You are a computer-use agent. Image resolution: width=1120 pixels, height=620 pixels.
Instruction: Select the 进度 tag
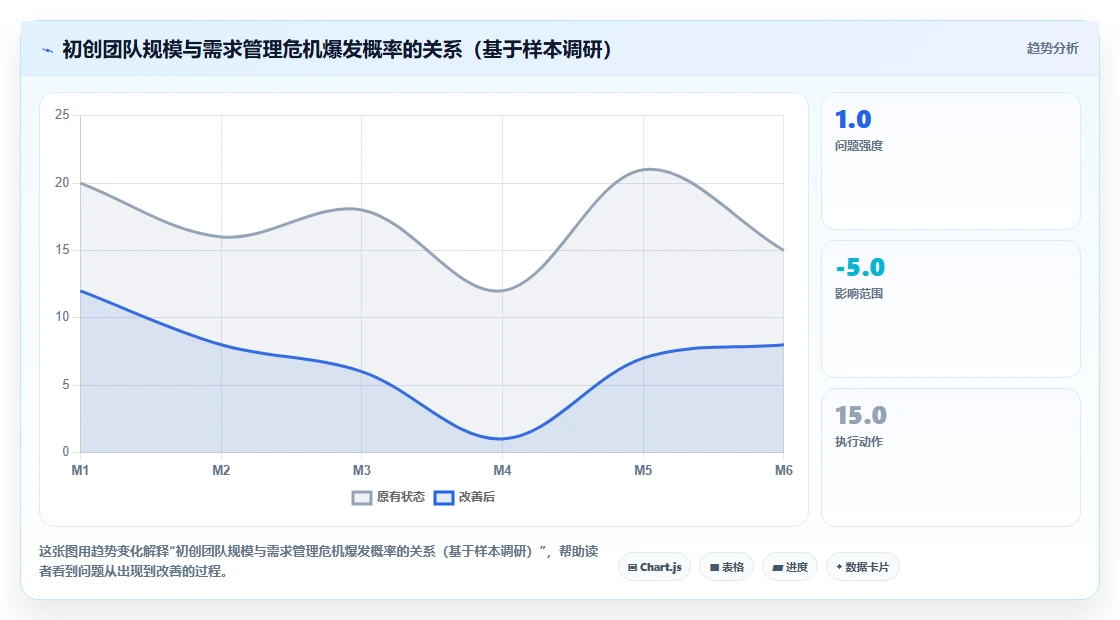[790, 567]
